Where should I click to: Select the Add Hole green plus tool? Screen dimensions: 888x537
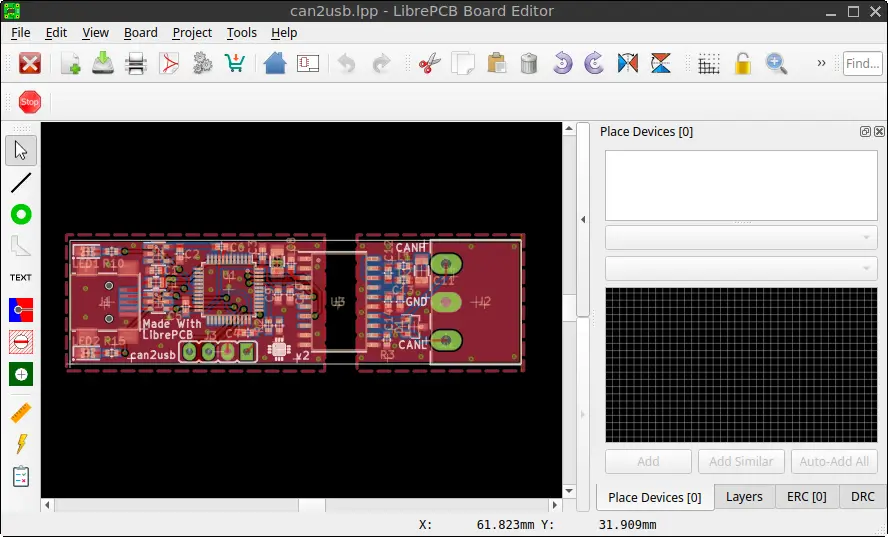point(21,374)
